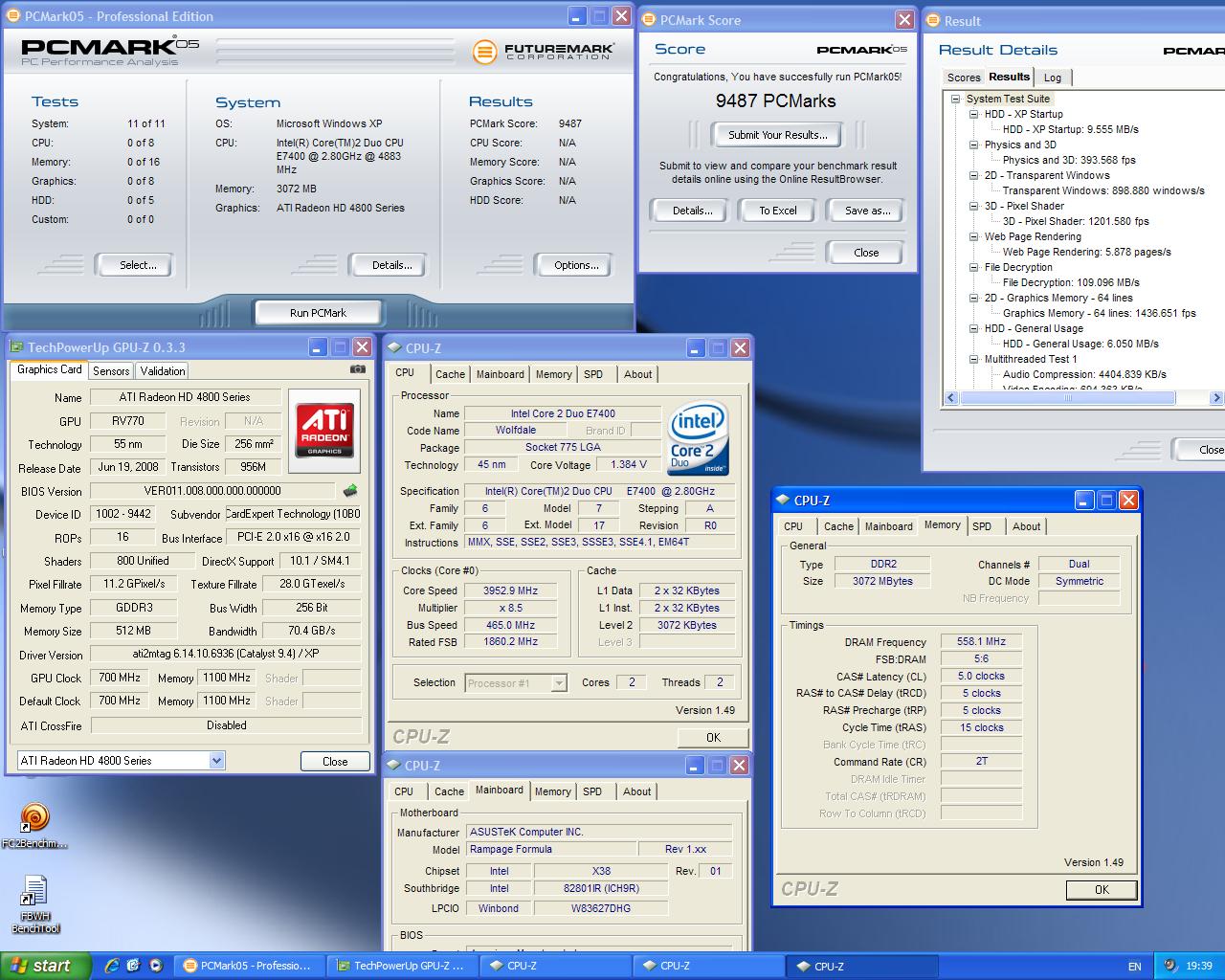The image size is (1225, 980).
Task: Click the GPU Name field in GPU-Z
Action: tap(186, 397)
